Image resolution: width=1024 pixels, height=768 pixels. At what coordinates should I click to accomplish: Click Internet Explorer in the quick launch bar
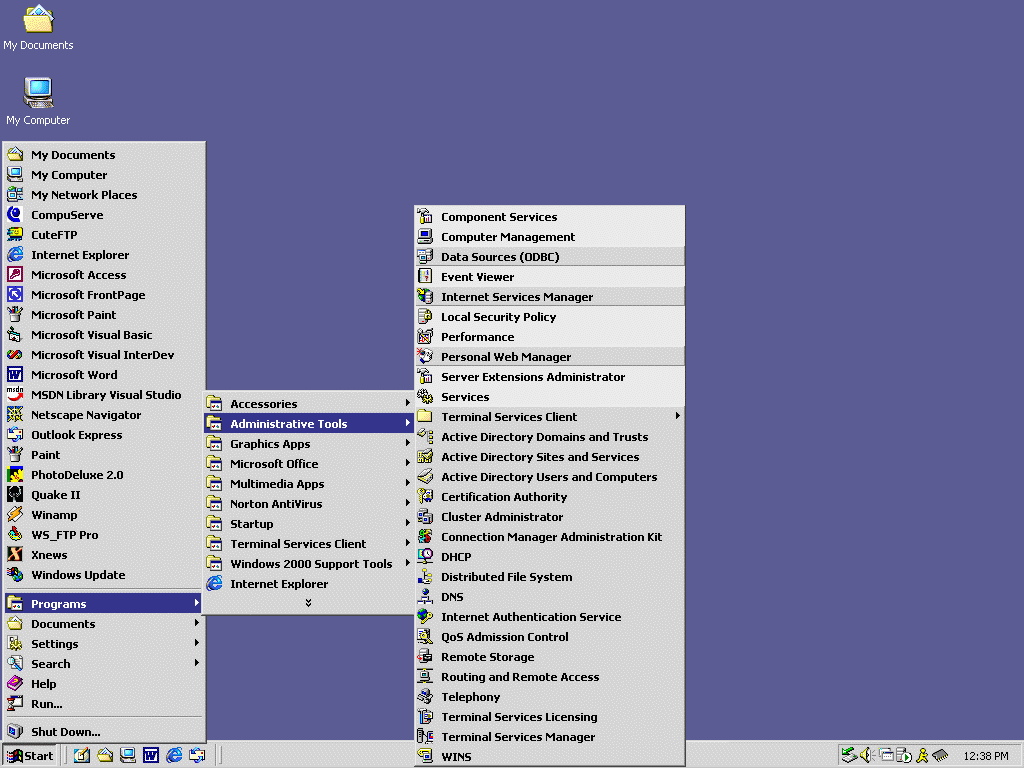pyautogui.click(x=174, y=755)
